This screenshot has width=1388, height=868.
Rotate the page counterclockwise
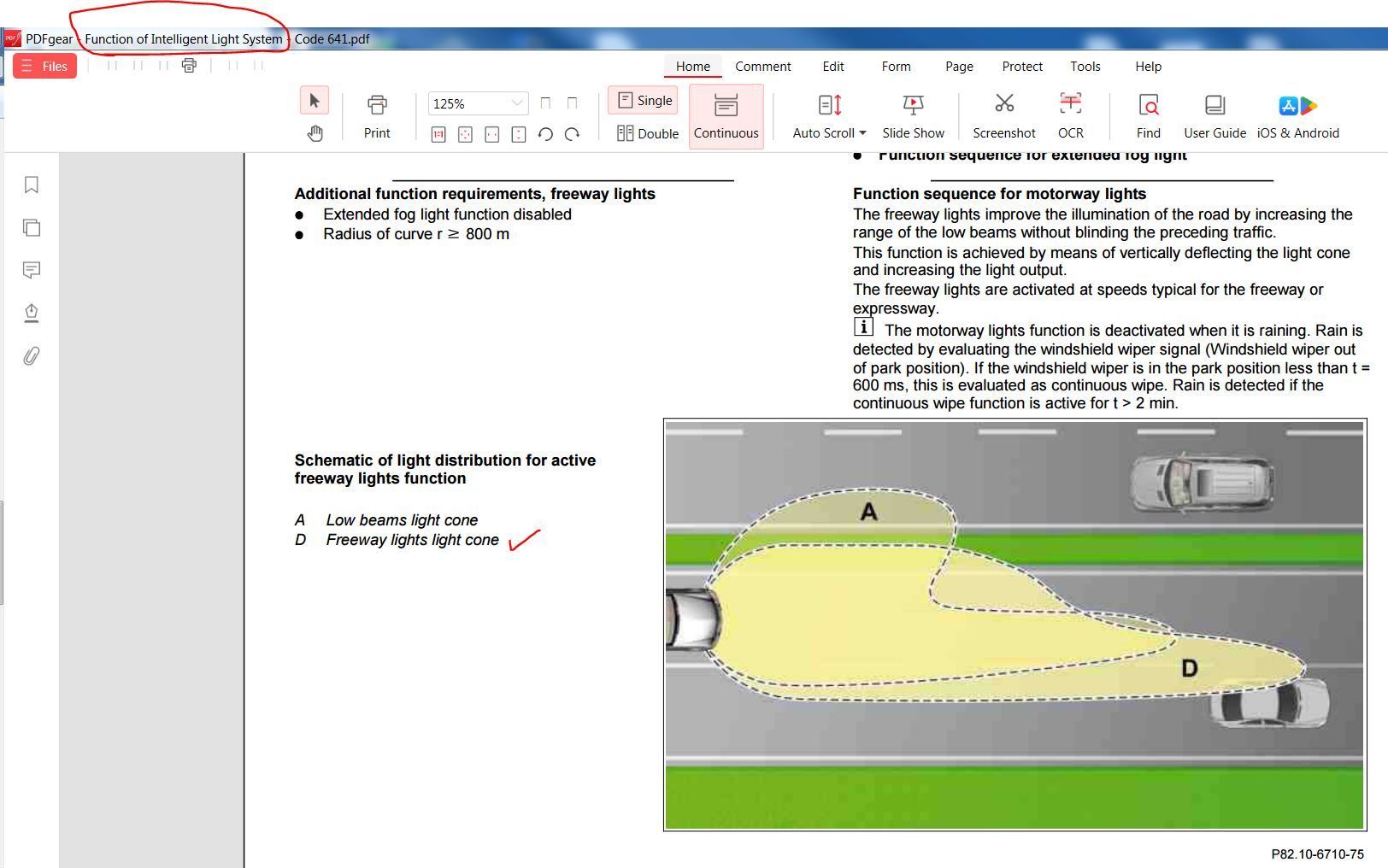tap(545, 134)
